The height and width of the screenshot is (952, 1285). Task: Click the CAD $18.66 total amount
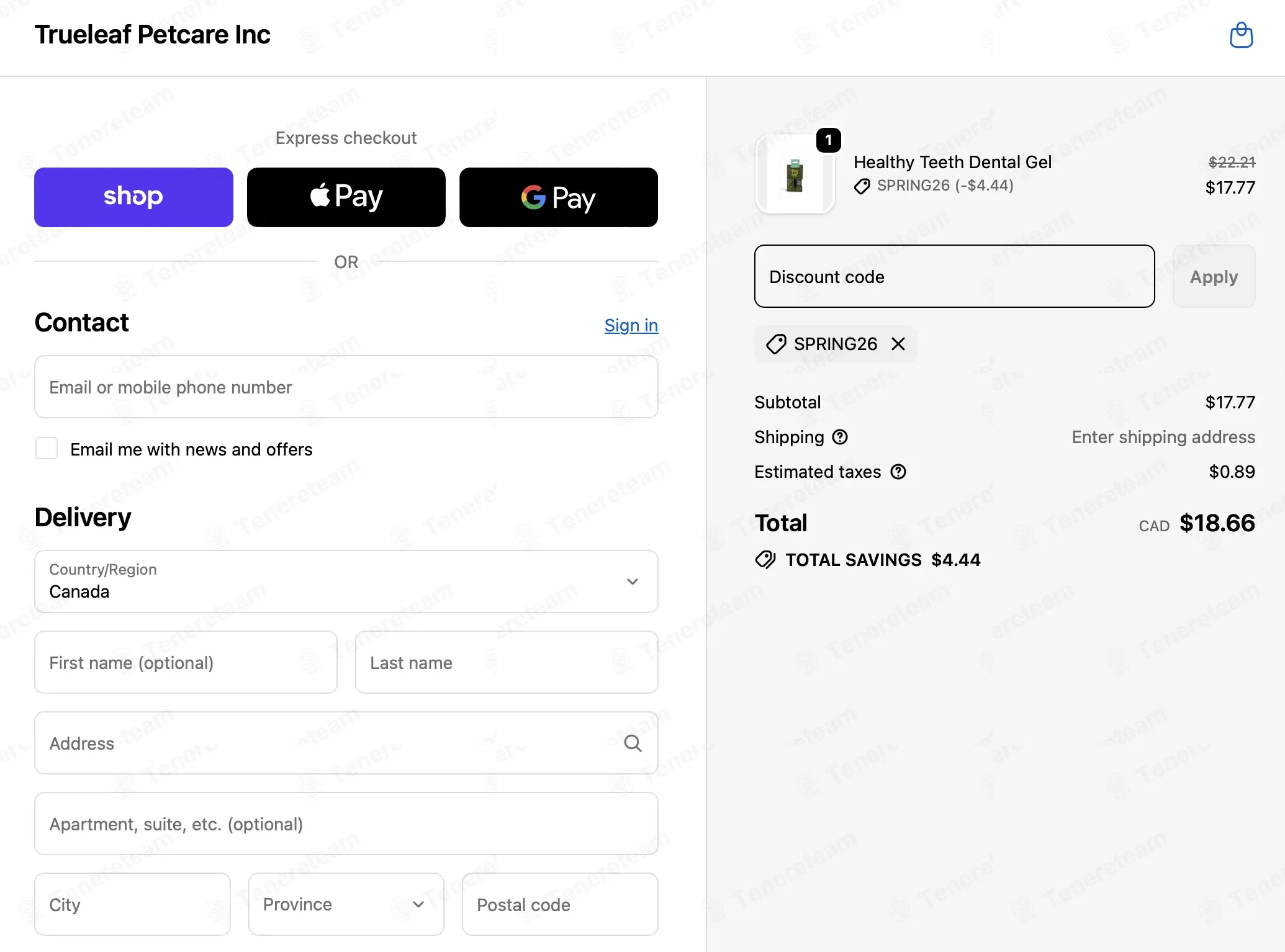coord(1197,523)
